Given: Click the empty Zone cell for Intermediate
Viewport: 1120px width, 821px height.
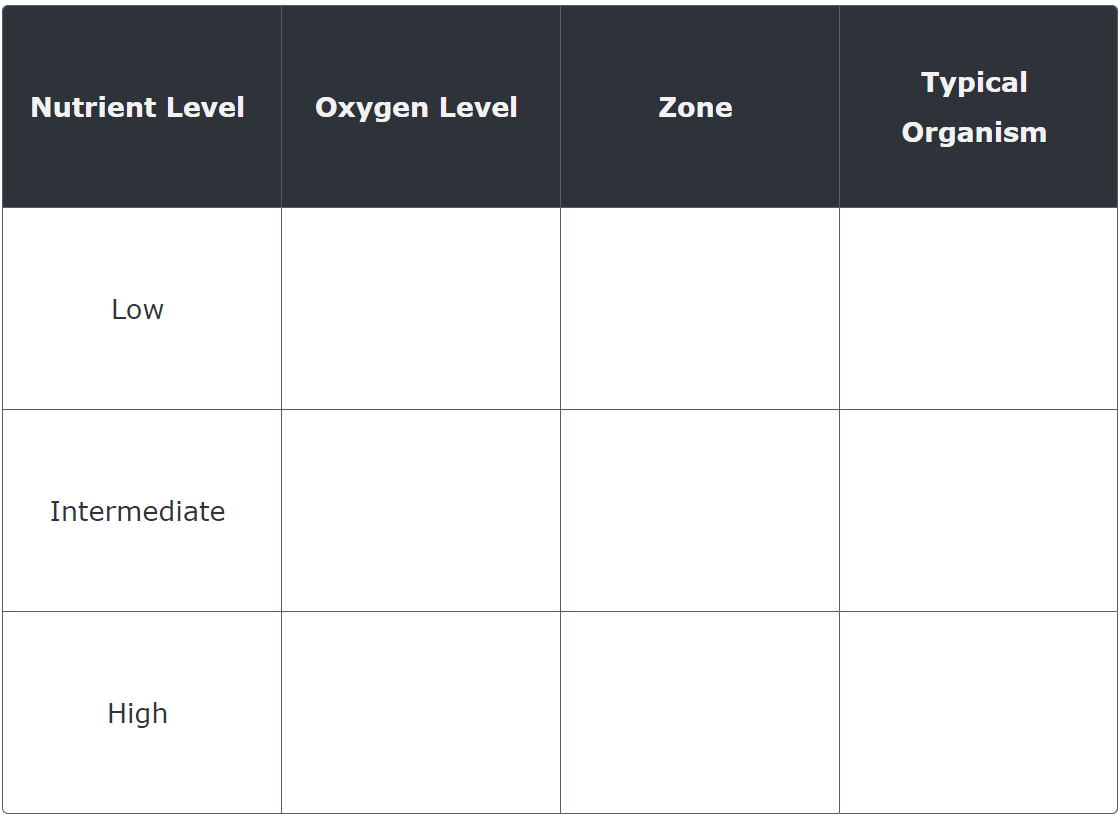Looking at the screenshot, I should click(699, 511).
